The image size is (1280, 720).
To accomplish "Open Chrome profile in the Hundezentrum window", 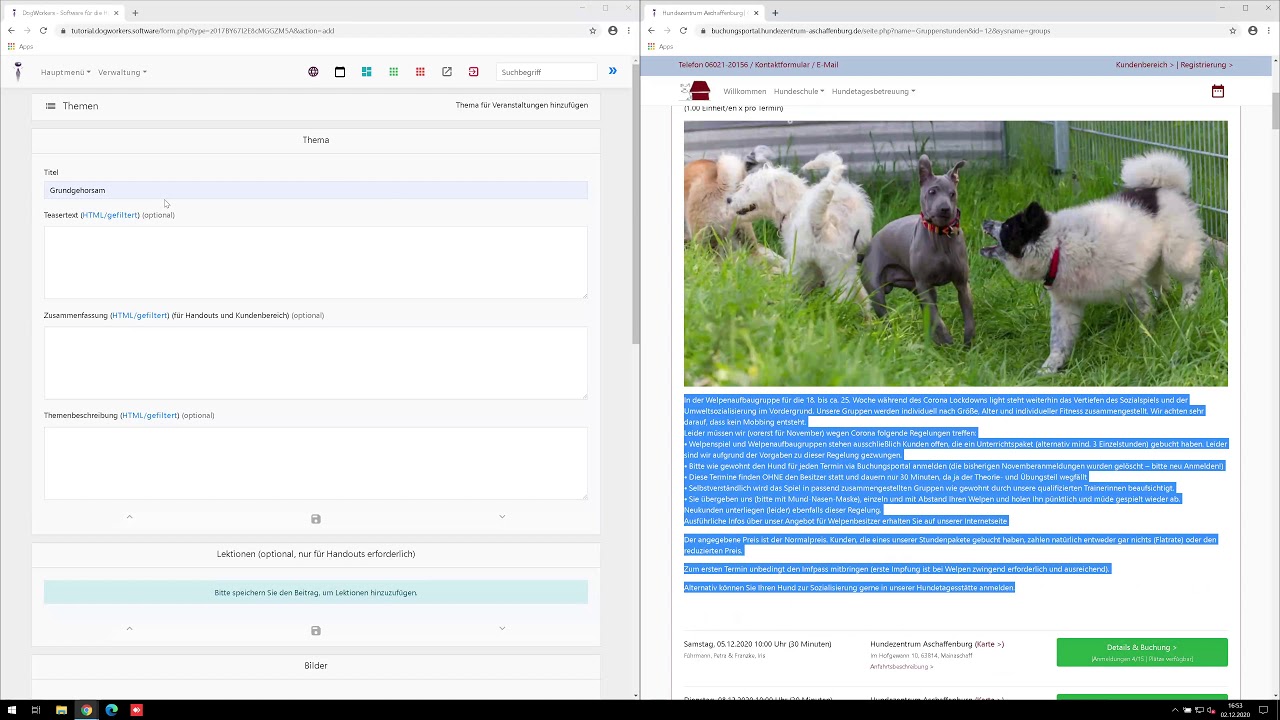I will (x=1253, y=31).
